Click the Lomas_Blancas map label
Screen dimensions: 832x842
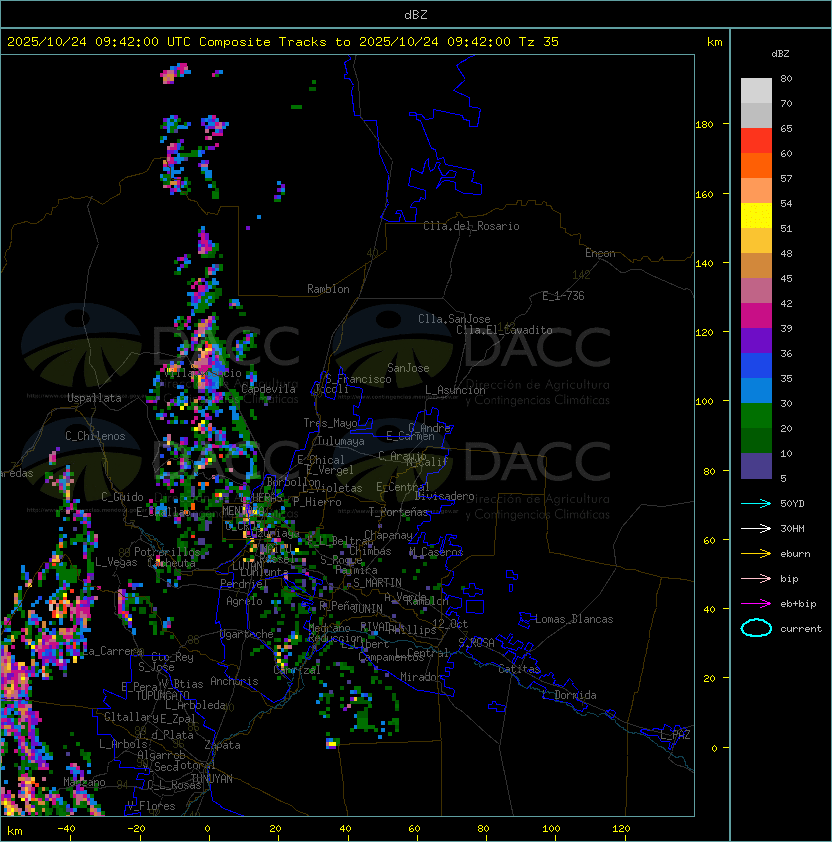click(574, 619)
